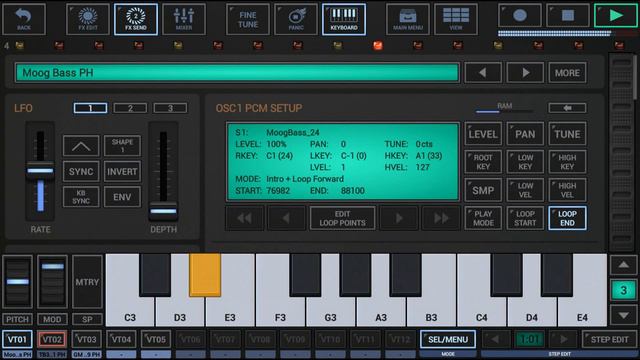Image resolution: width=640 pixels, height=360 pixels.
Task: Select the LOW KEY parameter
Action: coord(525,162)
